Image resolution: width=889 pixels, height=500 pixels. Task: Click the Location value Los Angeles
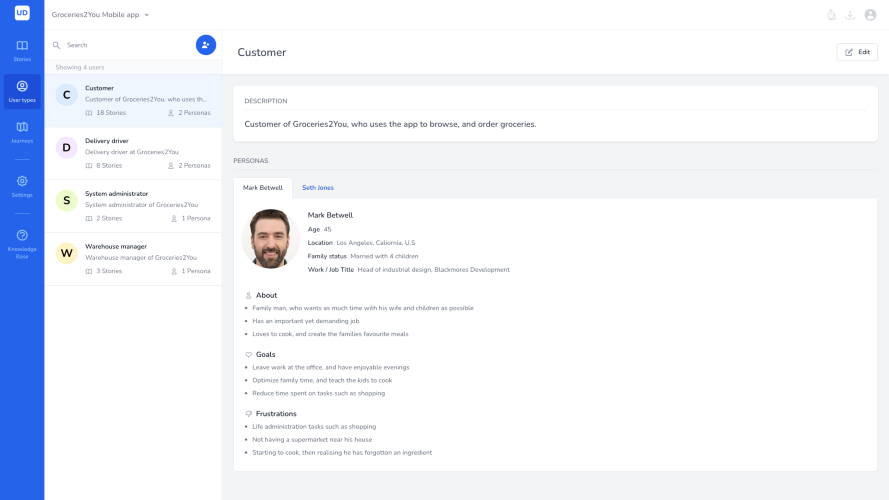point(376,243)
